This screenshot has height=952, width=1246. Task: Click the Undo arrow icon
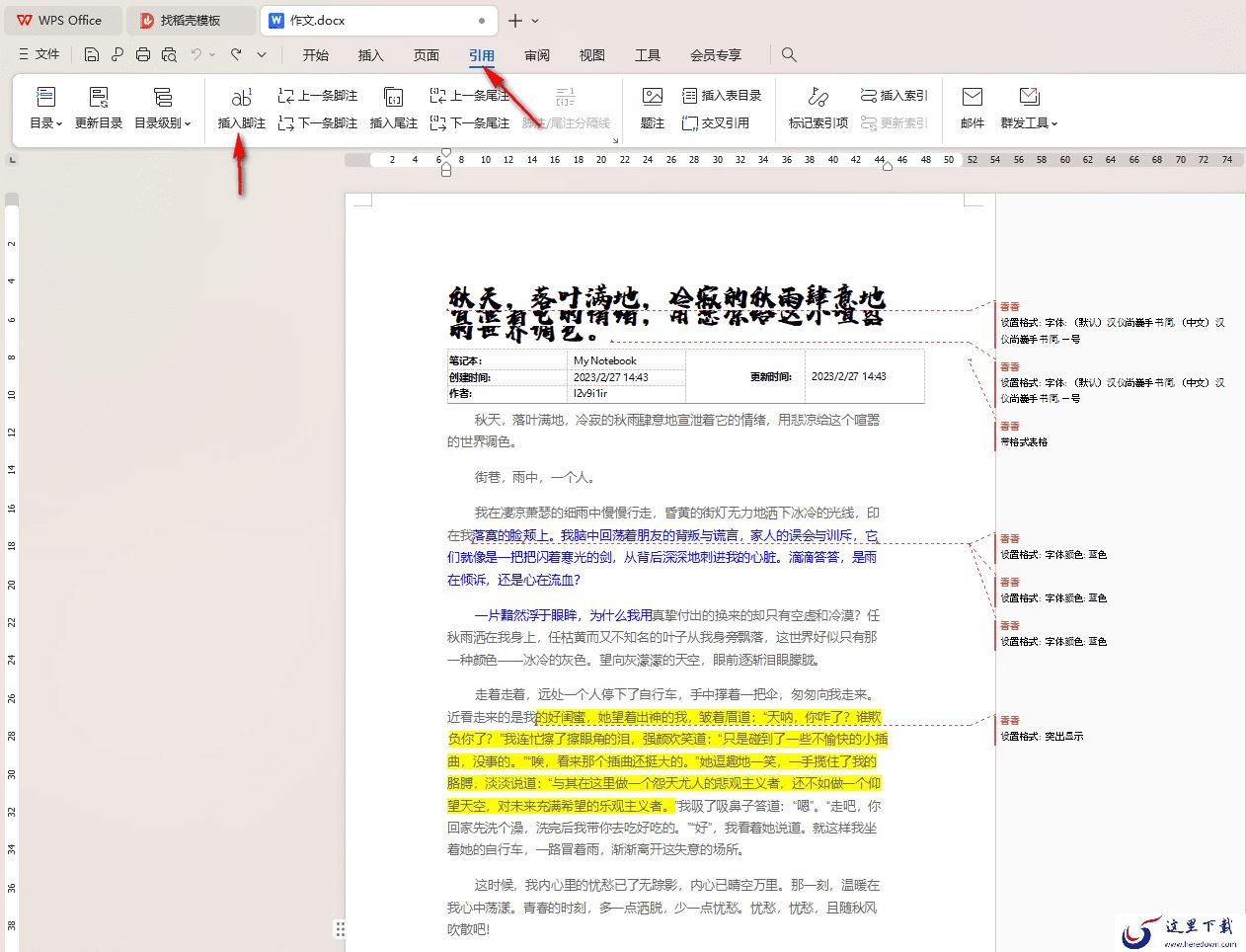(196, 54)
